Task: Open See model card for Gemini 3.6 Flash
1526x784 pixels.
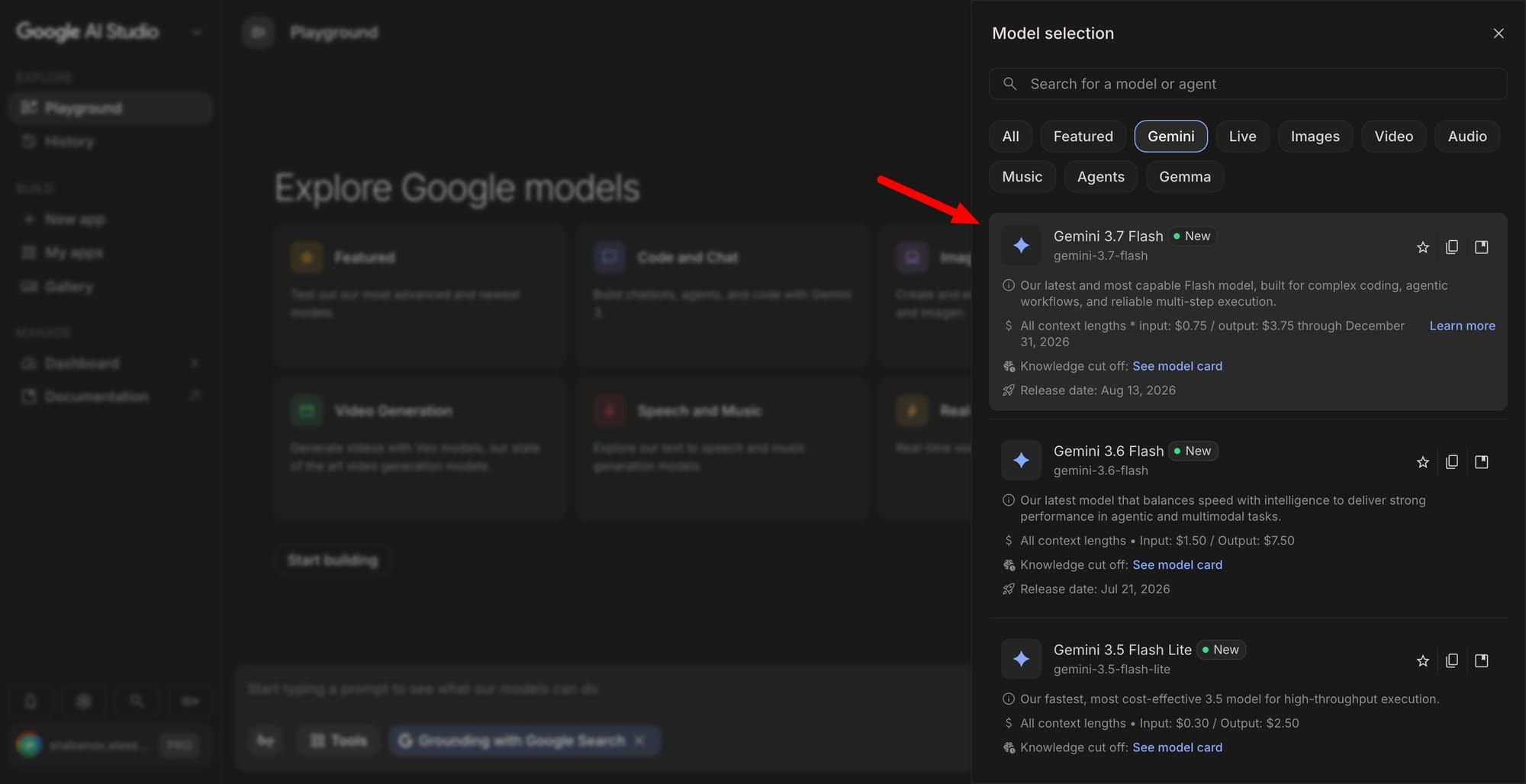Action: click(x=1177, y=565)
